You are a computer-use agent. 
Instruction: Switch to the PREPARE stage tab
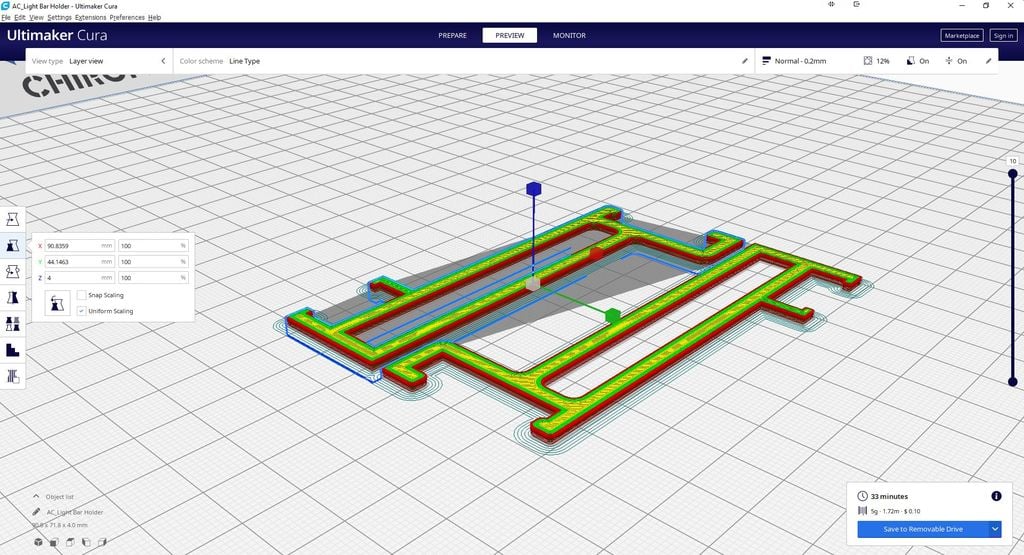(x=453, y=35)
